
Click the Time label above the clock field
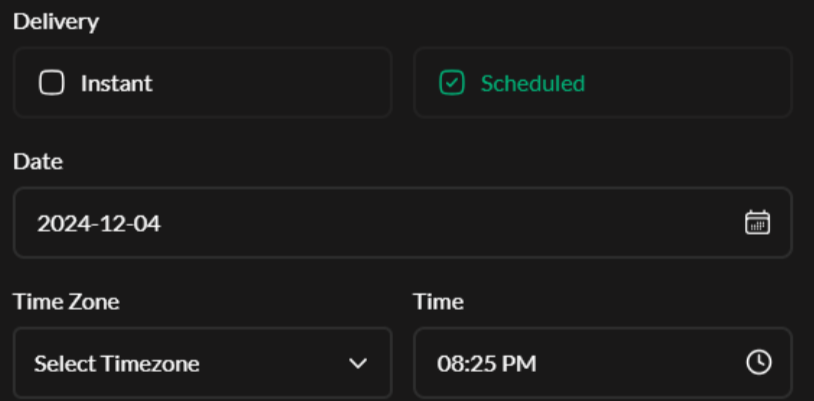438,301
